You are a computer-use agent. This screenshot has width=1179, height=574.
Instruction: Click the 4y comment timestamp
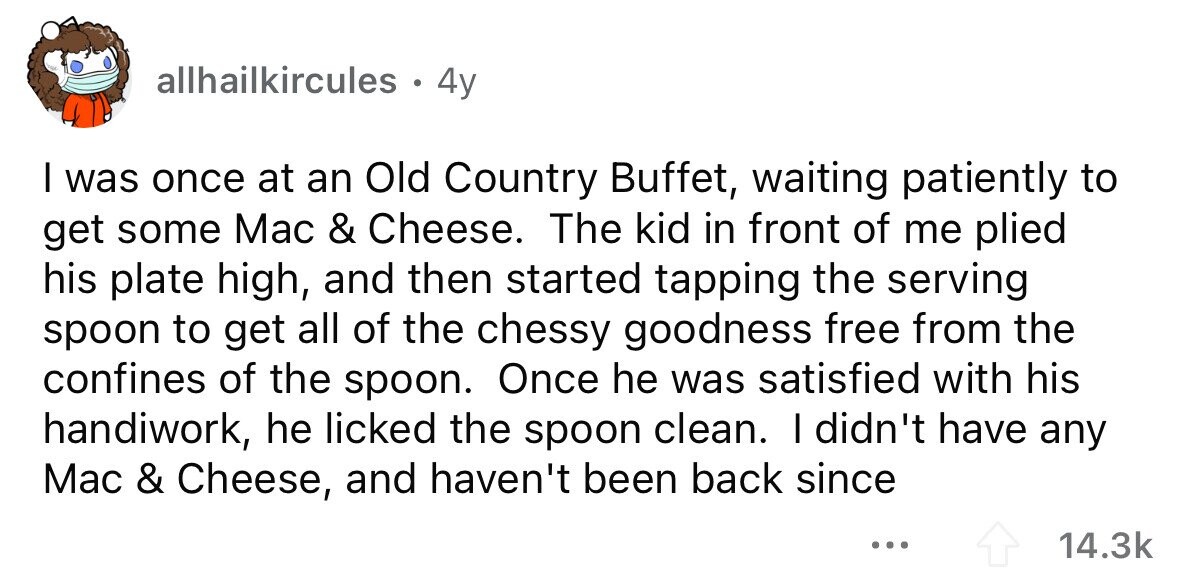(456, 82)
